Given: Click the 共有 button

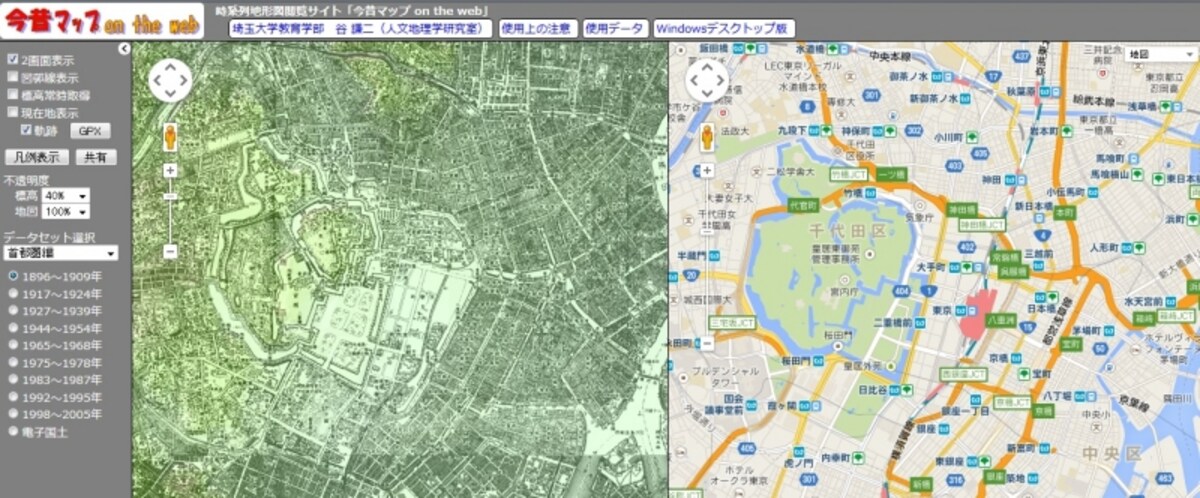Looking at the screenshot, I should pyautogui.click(x=95, y=157).
